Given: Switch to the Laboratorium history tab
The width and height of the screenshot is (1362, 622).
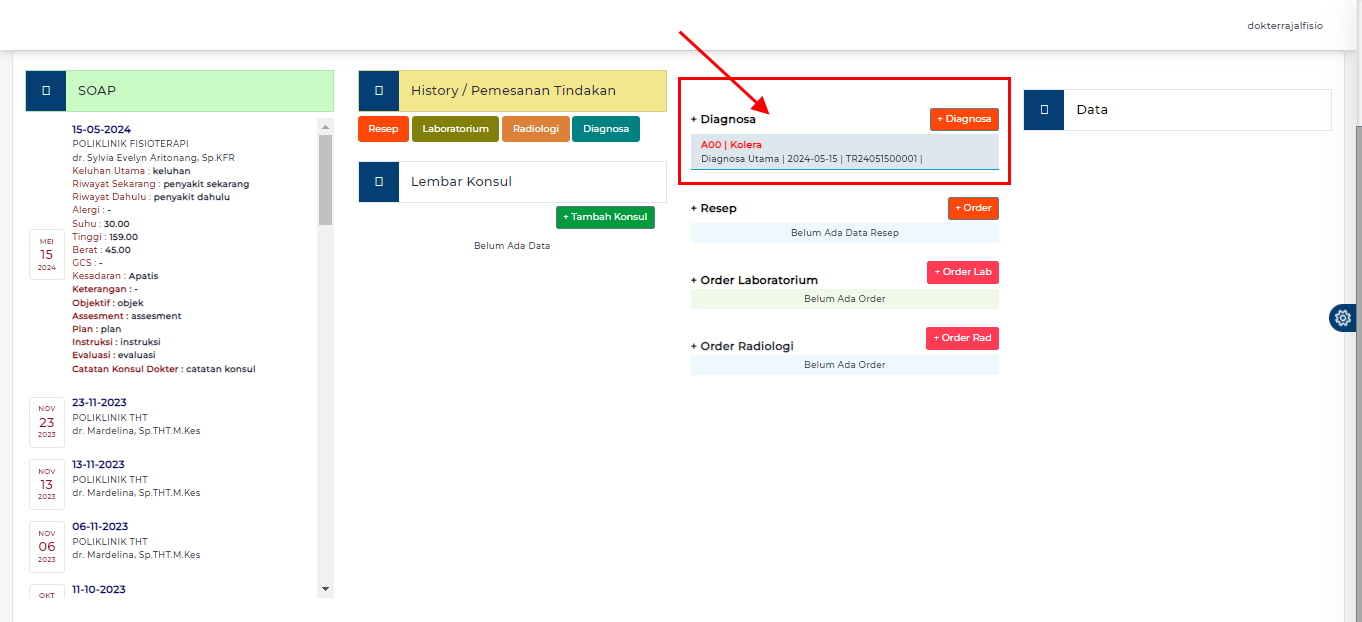Looking at the screenshot, I should click(x=455, y=129).
